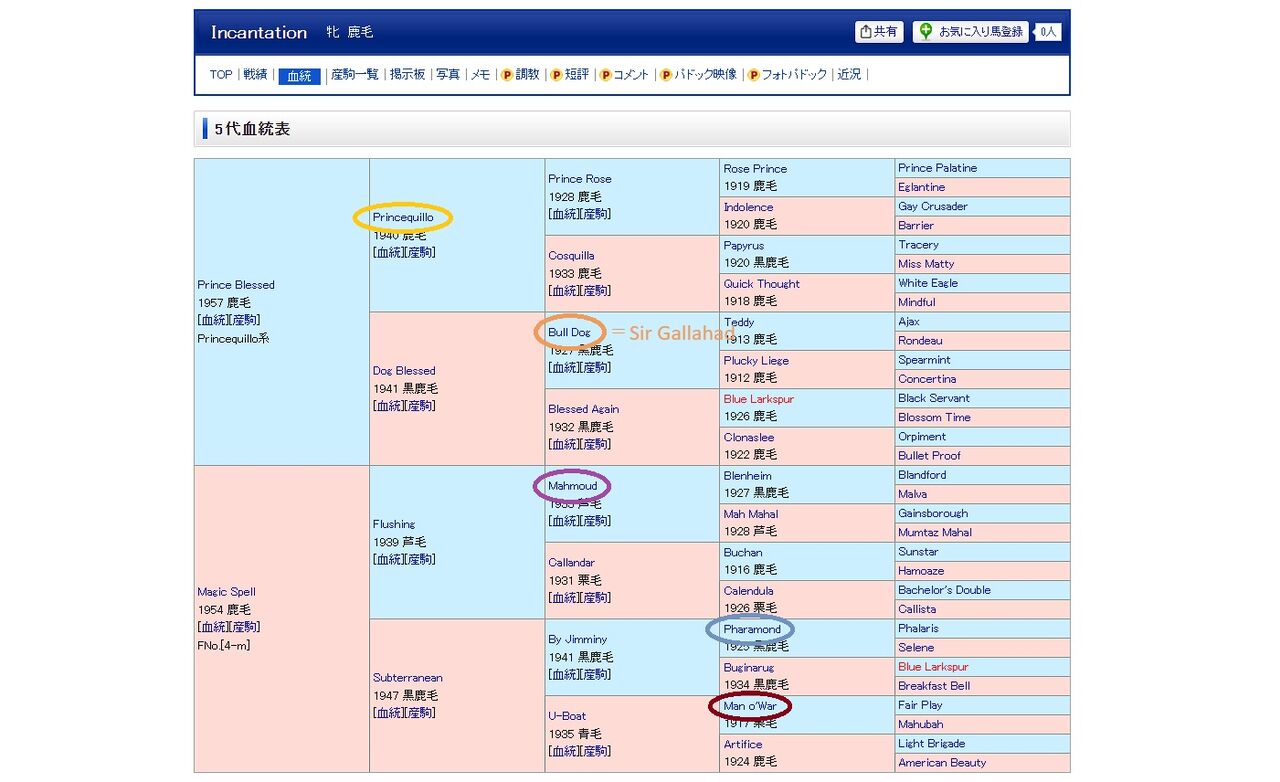
Task: Open the American Beauty ancestor link
Action: [x=942, y=763]
